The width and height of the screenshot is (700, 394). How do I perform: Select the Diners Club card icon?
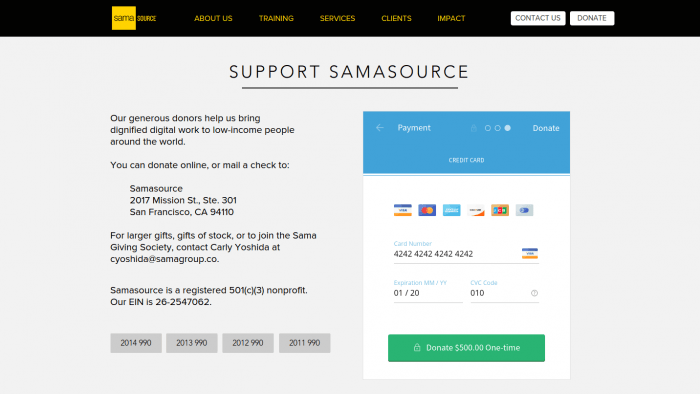[x=524, y=210]
